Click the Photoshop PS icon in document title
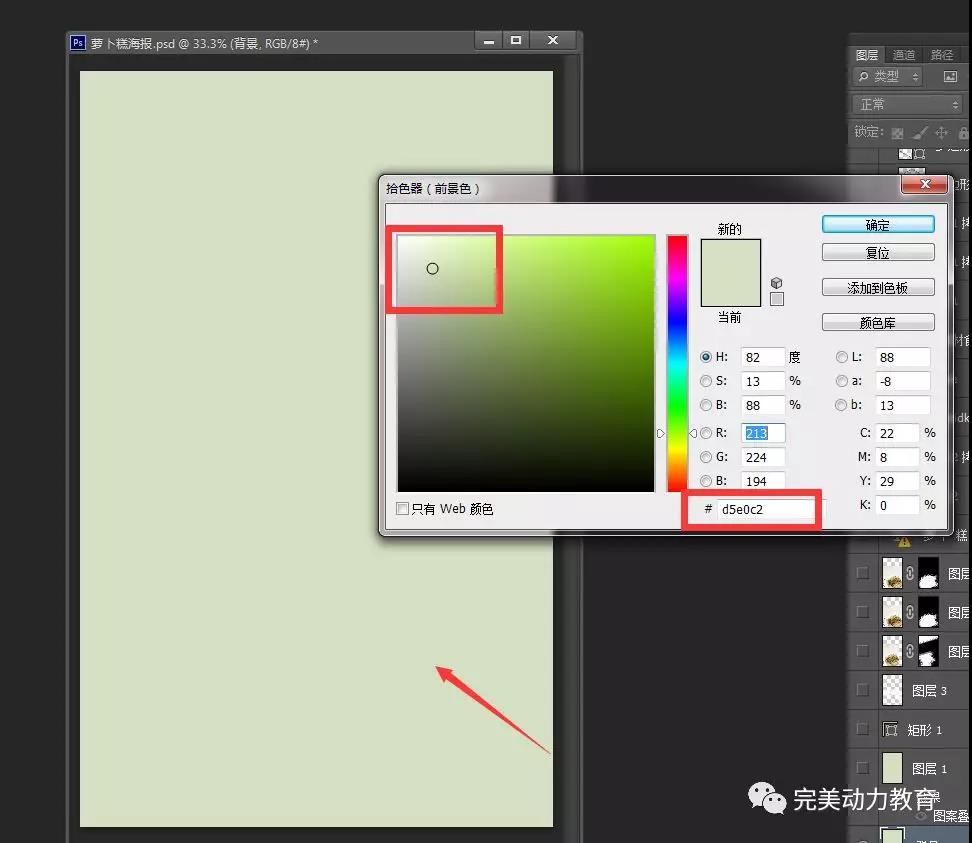The height and width of the screenshot is (843, 972). tap(77, 42)
